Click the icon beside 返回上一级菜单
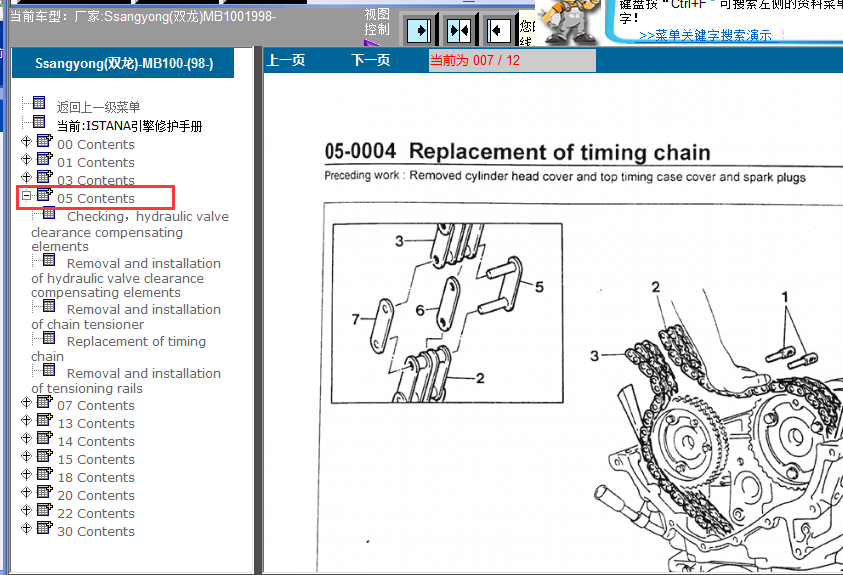 click(x=39, y=102)
